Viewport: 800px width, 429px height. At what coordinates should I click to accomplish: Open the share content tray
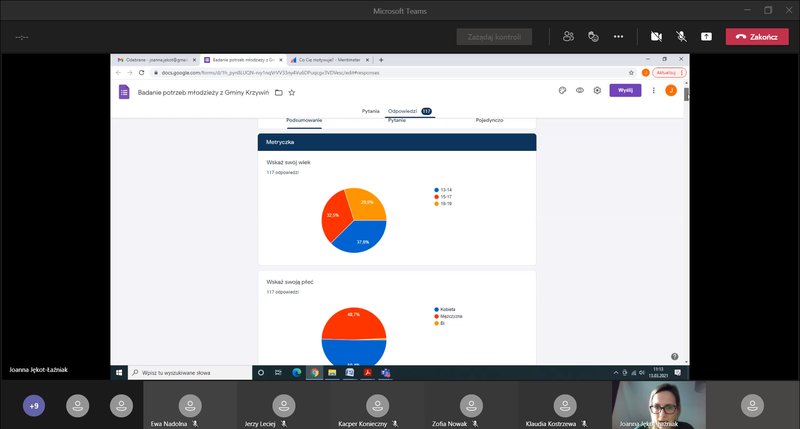(706, 36)
